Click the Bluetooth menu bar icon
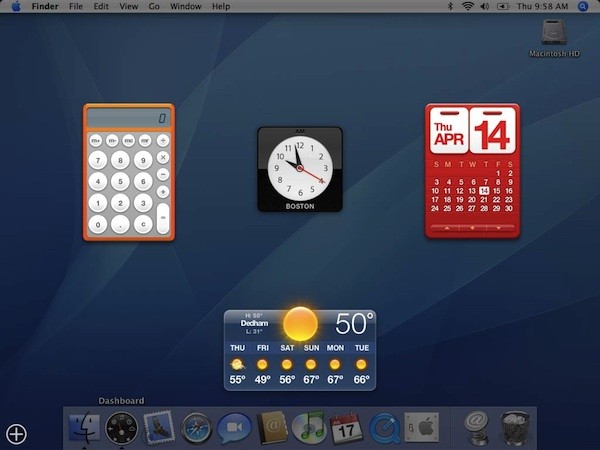 (450, 7)
